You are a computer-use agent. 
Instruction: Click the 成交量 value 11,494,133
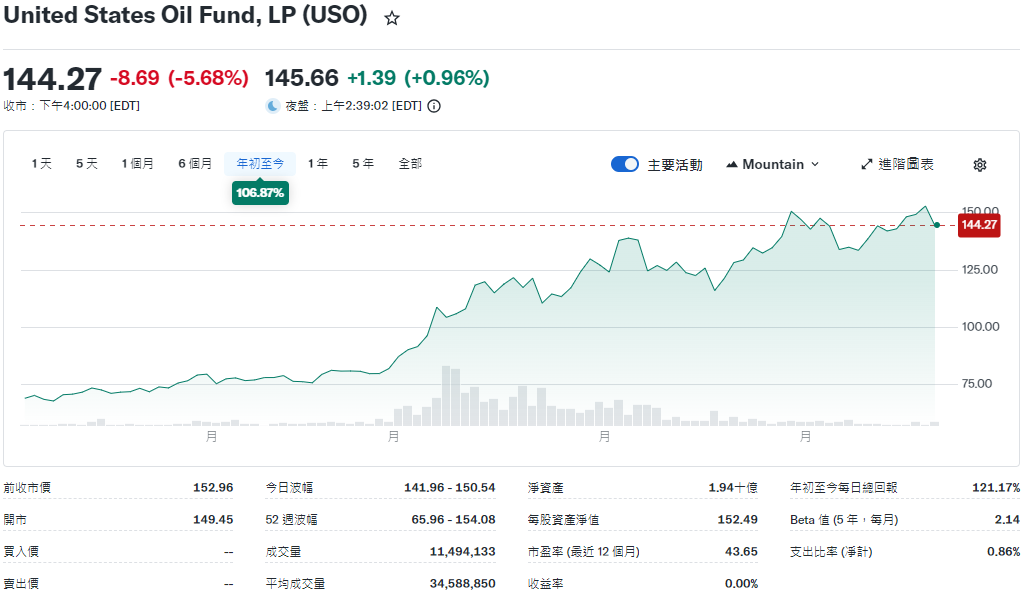(x=463, y=552)
